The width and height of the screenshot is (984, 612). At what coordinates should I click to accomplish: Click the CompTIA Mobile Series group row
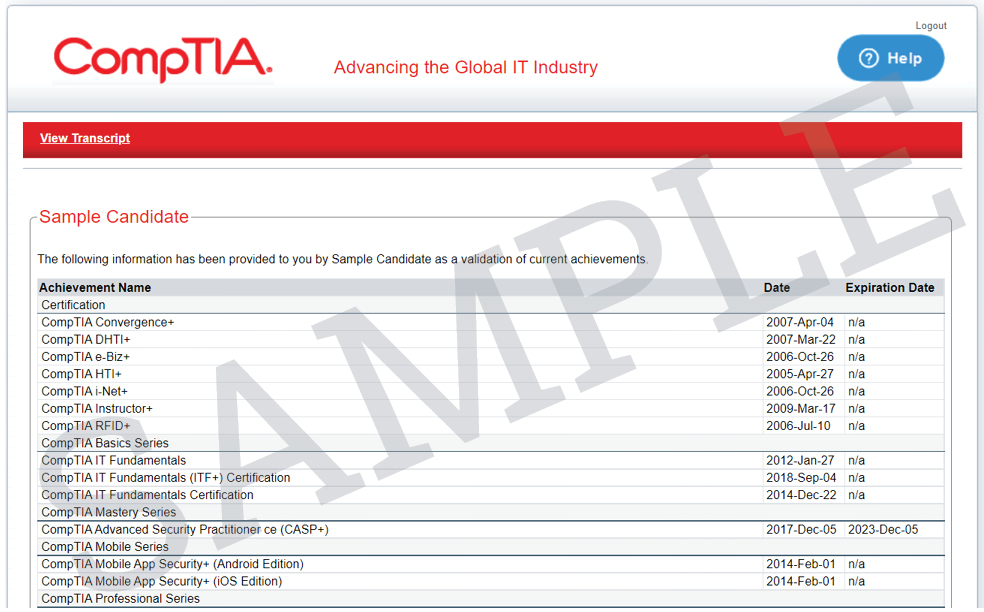tap(491, 547)
